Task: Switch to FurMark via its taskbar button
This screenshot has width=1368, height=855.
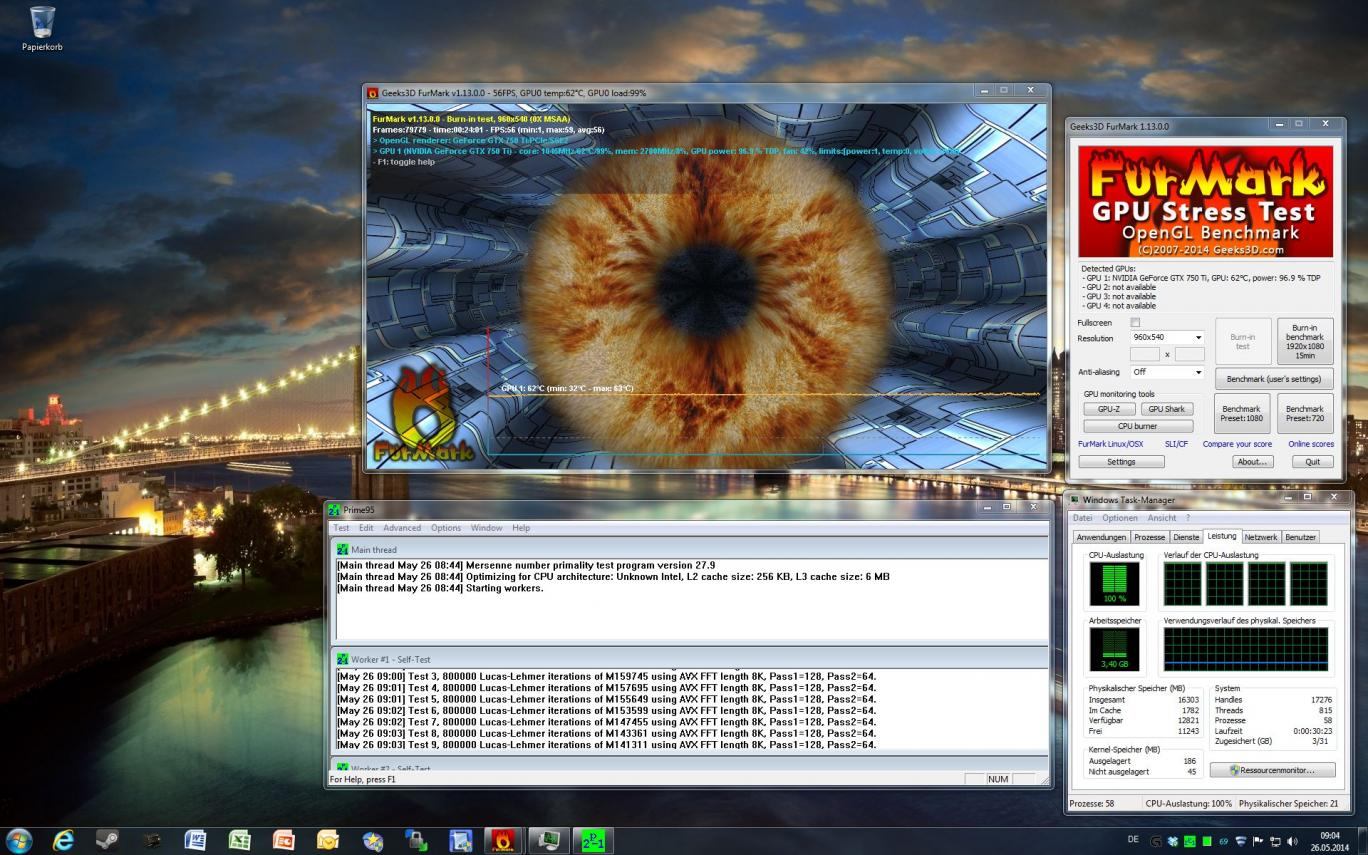Action: tap(504, 841)
